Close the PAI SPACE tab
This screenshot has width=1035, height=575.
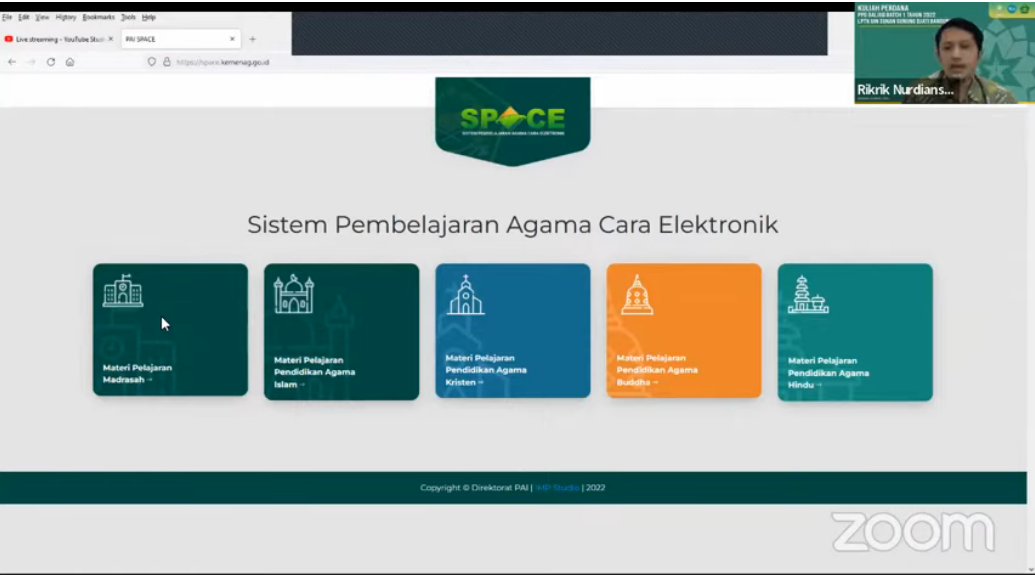[232, 39]
